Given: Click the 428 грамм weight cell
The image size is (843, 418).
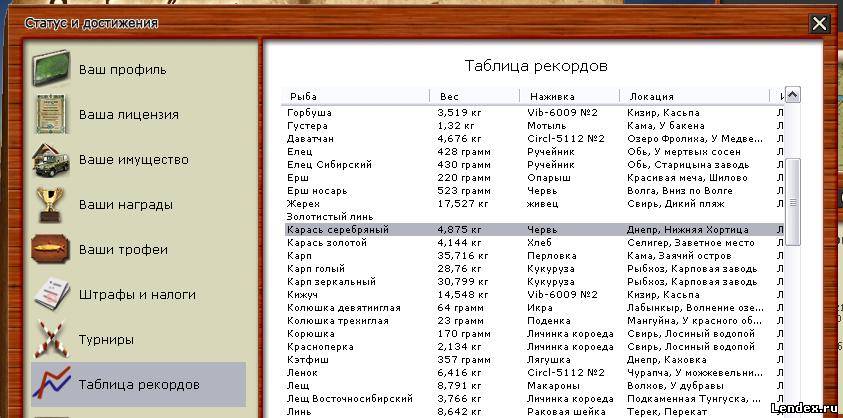Looking at the screenshot, I should tap(464, 152).
